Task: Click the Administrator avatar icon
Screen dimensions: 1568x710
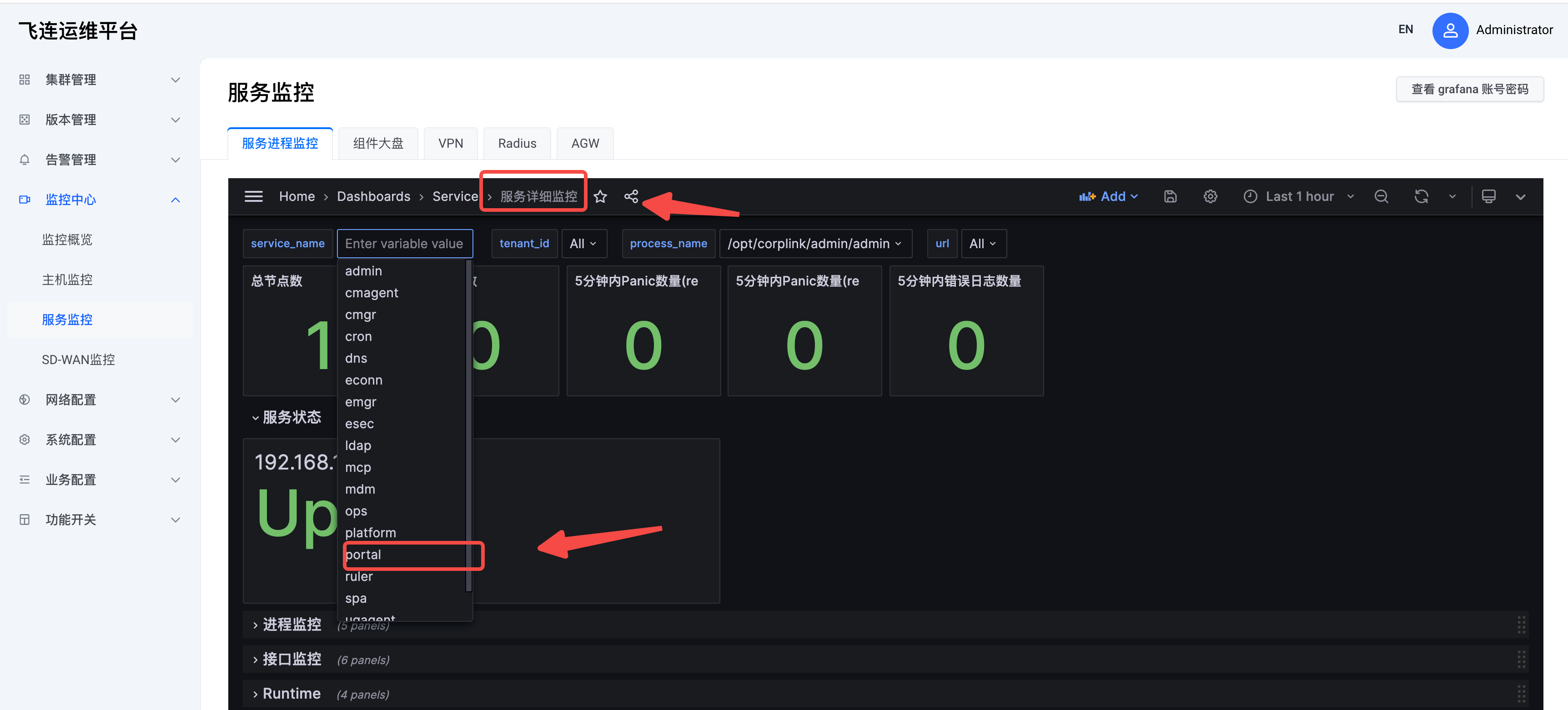Action: (x=1450, y=30)
